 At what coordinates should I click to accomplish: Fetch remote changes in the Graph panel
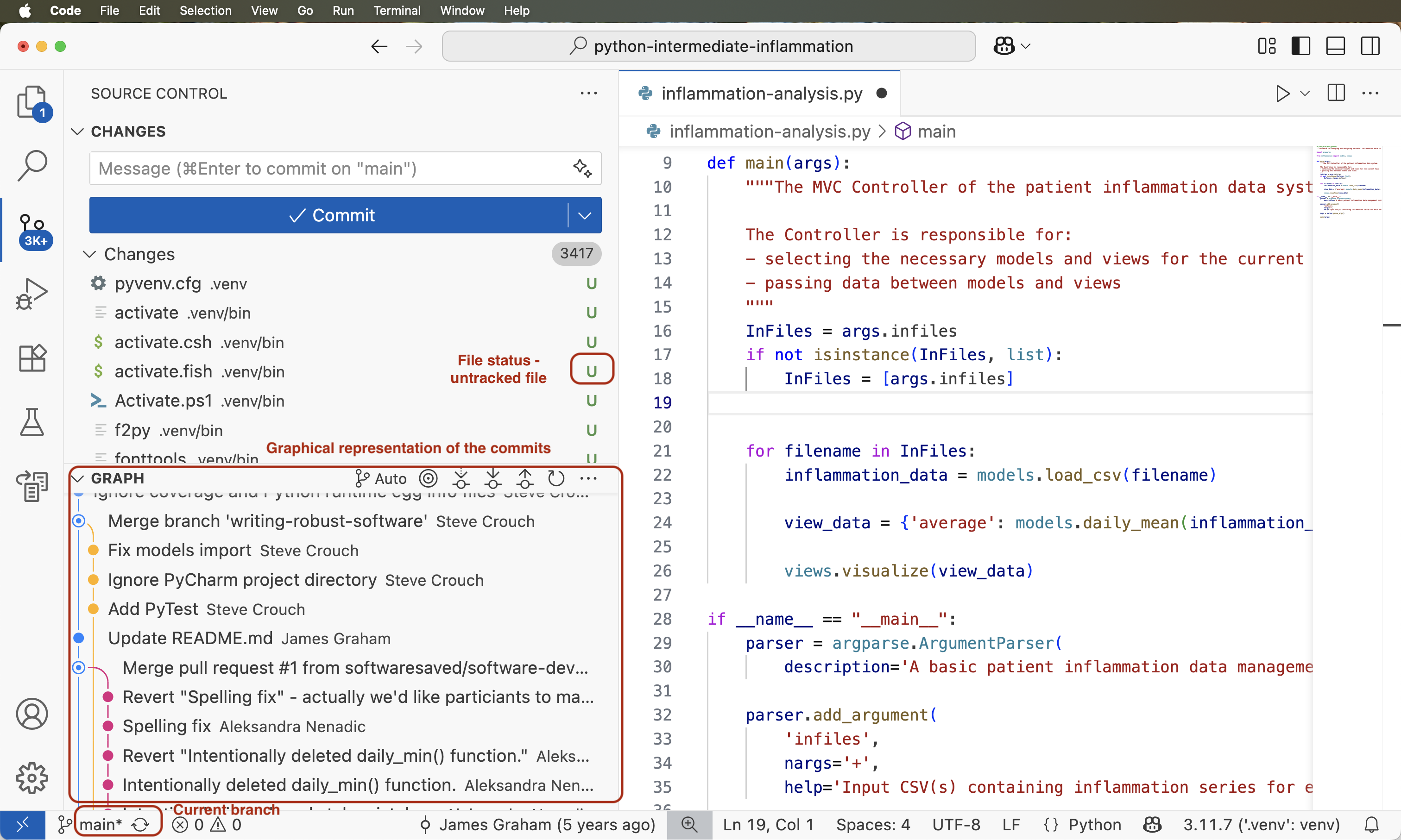click(x=461, y=478)
